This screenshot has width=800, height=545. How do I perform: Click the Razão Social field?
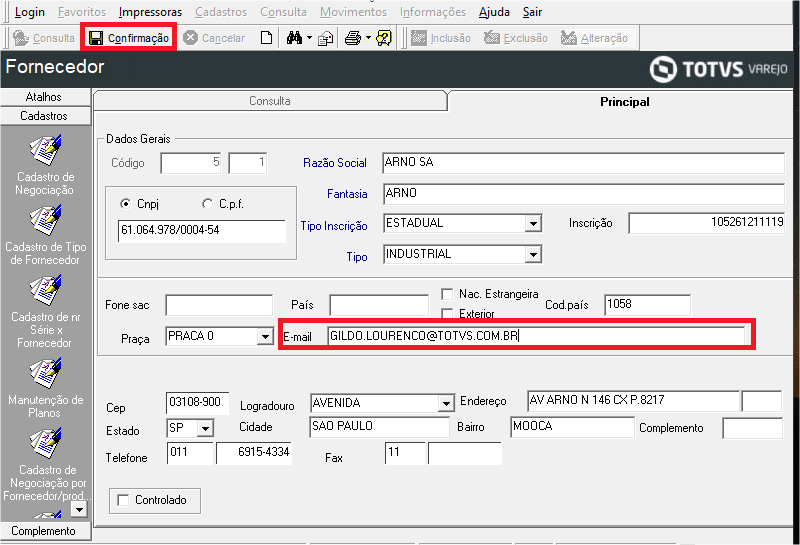pos(583,163)
